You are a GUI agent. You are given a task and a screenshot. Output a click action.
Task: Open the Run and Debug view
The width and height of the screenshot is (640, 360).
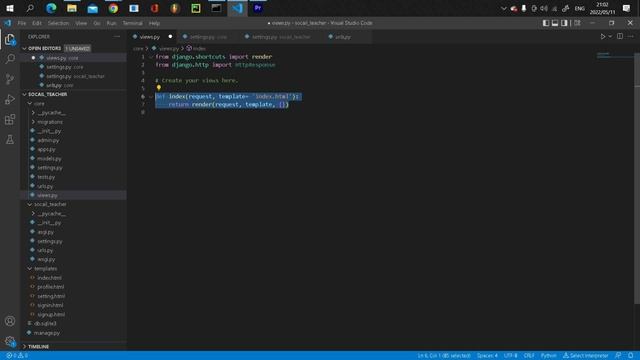10,99
